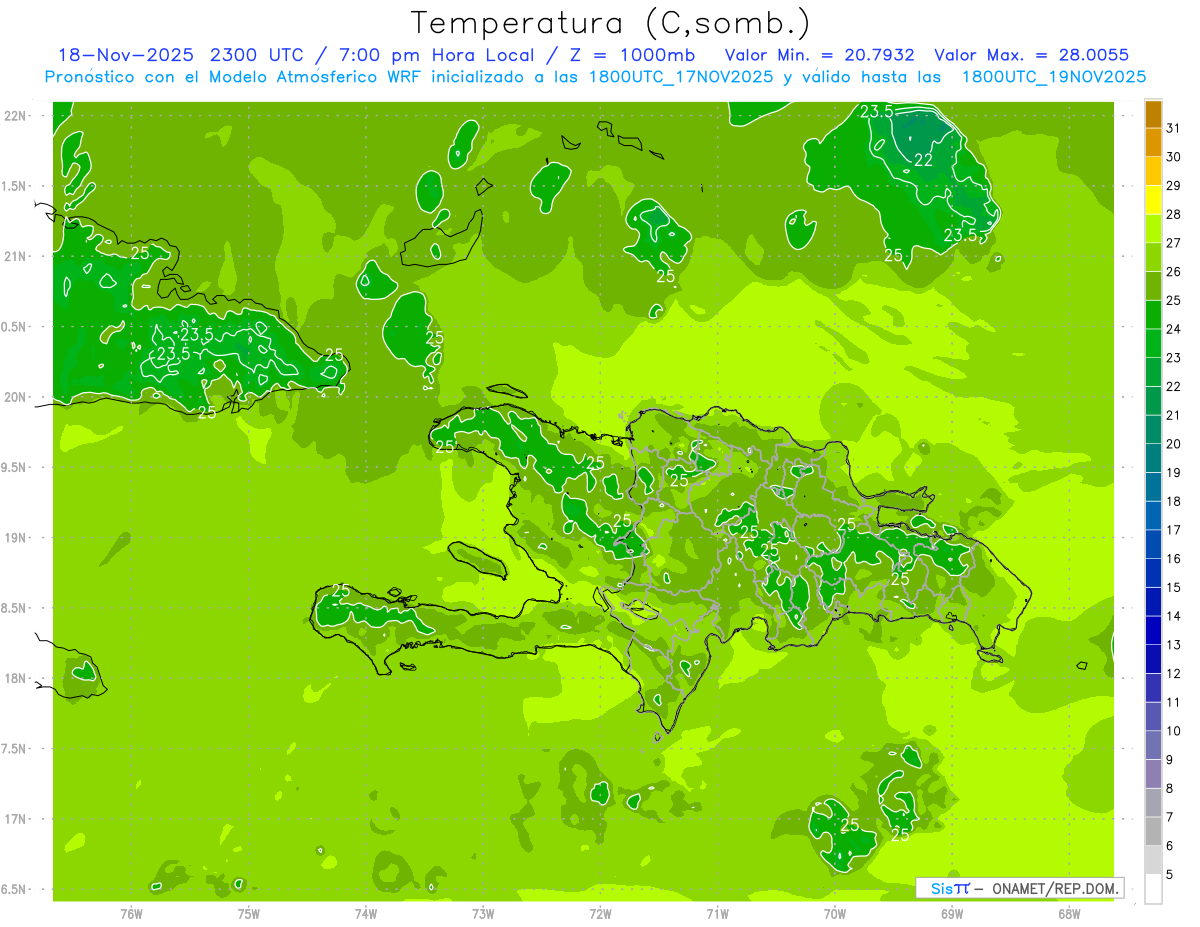Click the 74W longitude axis label
Image resolution: width=1200 pixels, height=927 pixels.
(365, 914)
